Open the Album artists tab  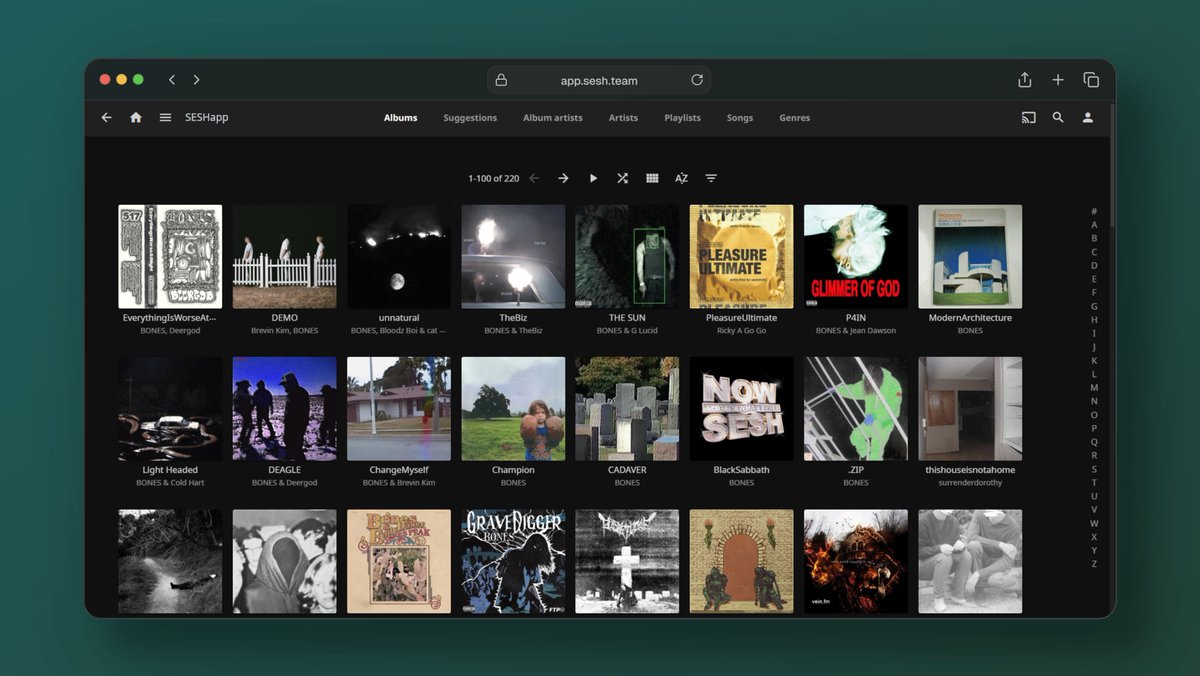[553, 118]
